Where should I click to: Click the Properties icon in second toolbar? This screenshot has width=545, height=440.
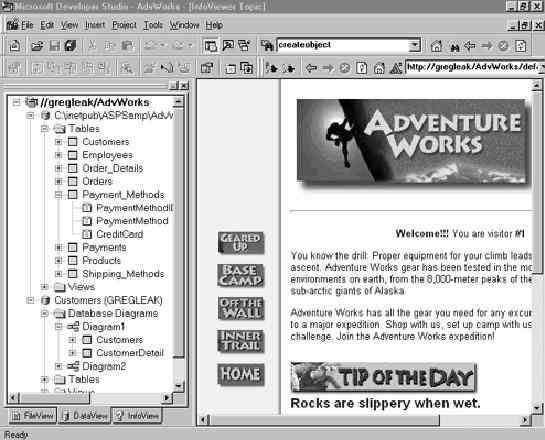(207, 68)
